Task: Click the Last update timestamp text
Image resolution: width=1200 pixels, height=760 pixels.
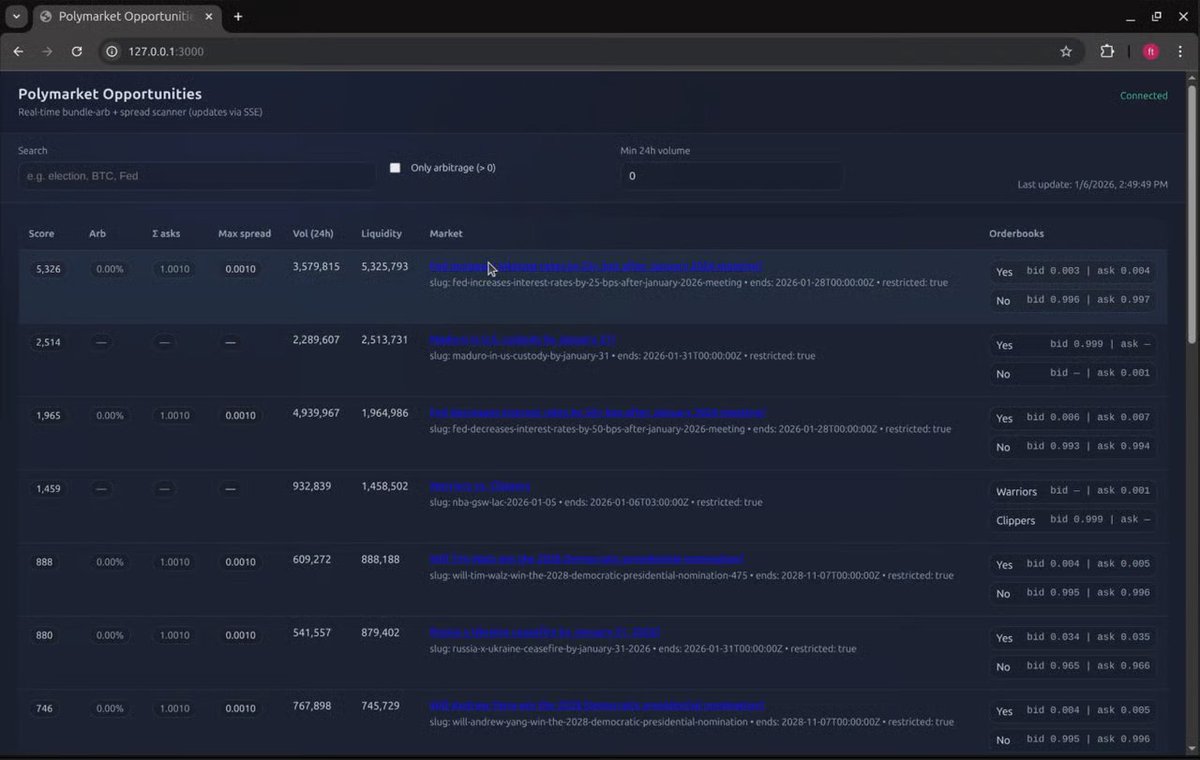Action: 1092,184
